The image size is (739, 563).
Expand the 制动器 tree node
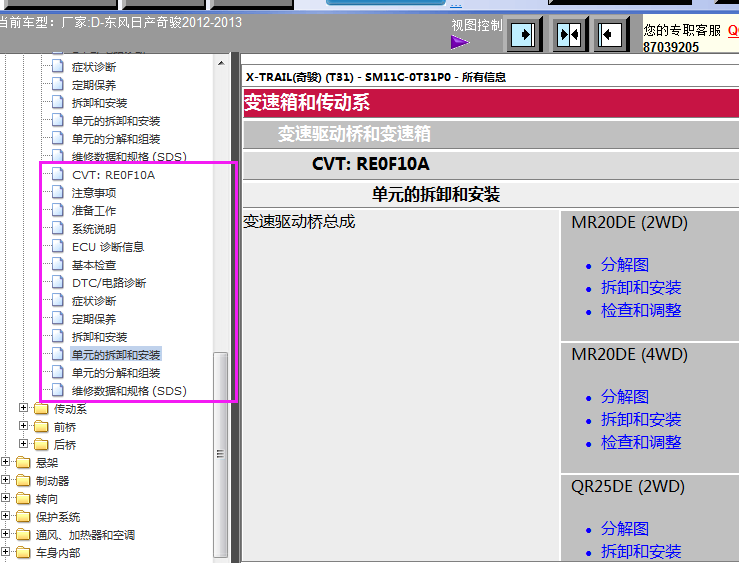coord(5,480)
